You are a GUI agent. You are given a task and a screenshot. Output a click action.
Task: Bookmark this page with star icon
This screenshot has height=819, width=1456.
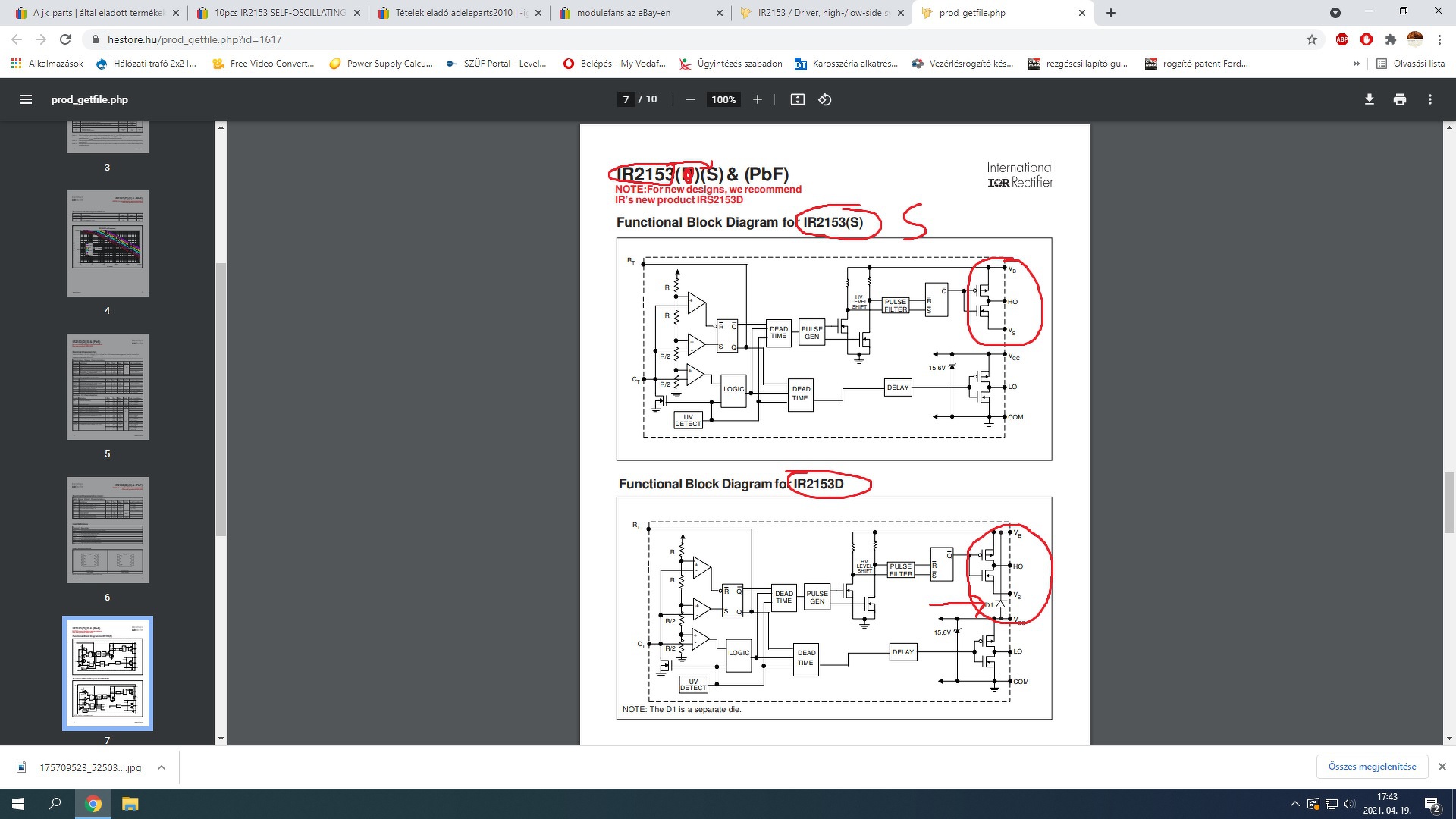click(1311, 39)
